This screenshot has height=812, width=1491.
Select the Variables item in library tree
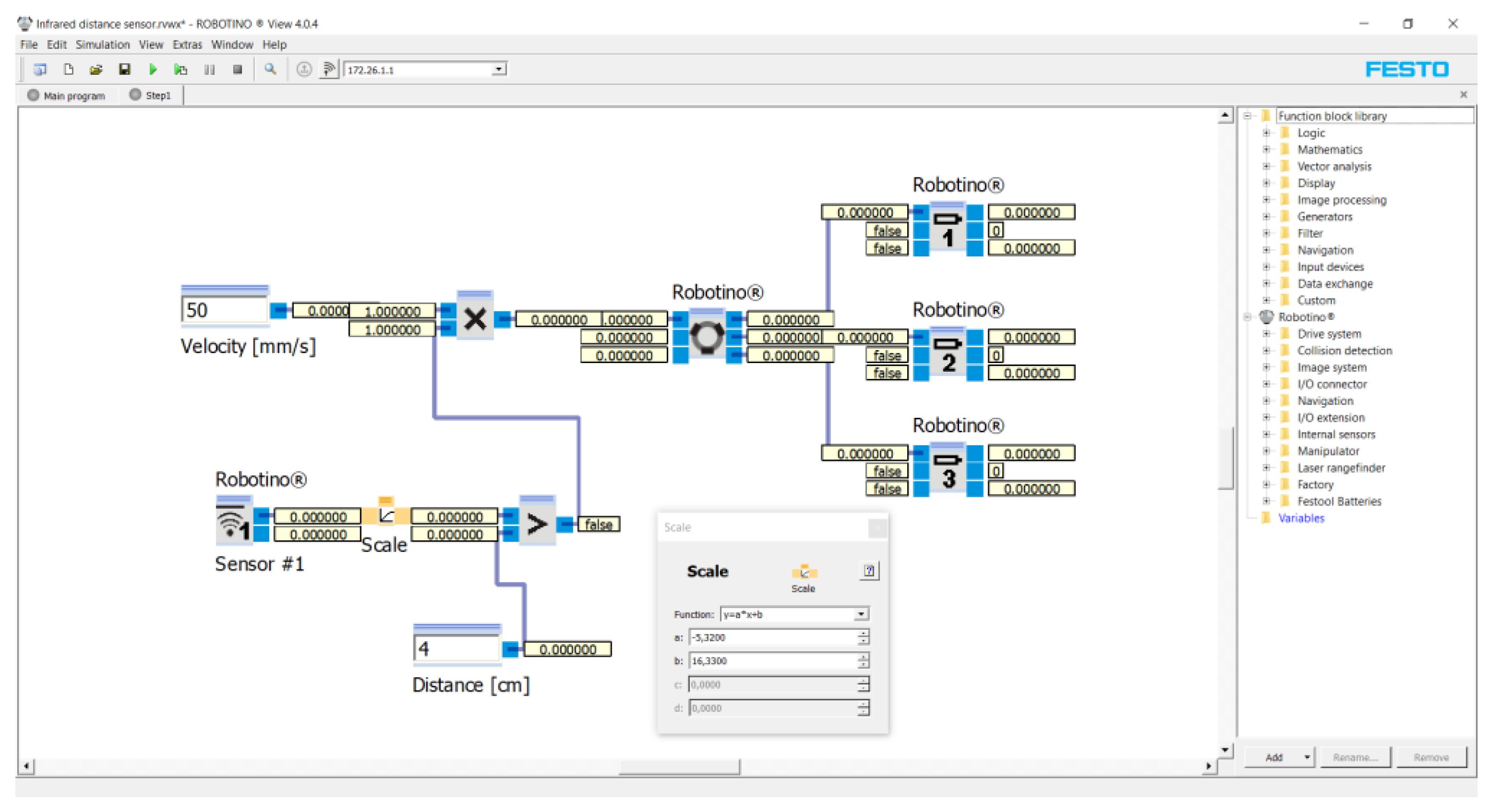(x=1301, y=518)
